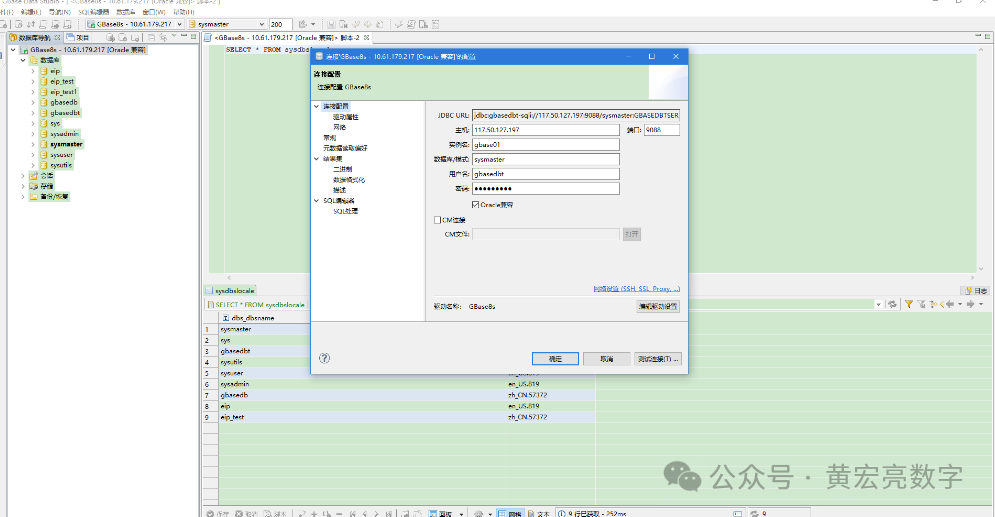Click the transaction mode icon beside 200 field
The width and height of the screenshot is (995, 517).
303,24
